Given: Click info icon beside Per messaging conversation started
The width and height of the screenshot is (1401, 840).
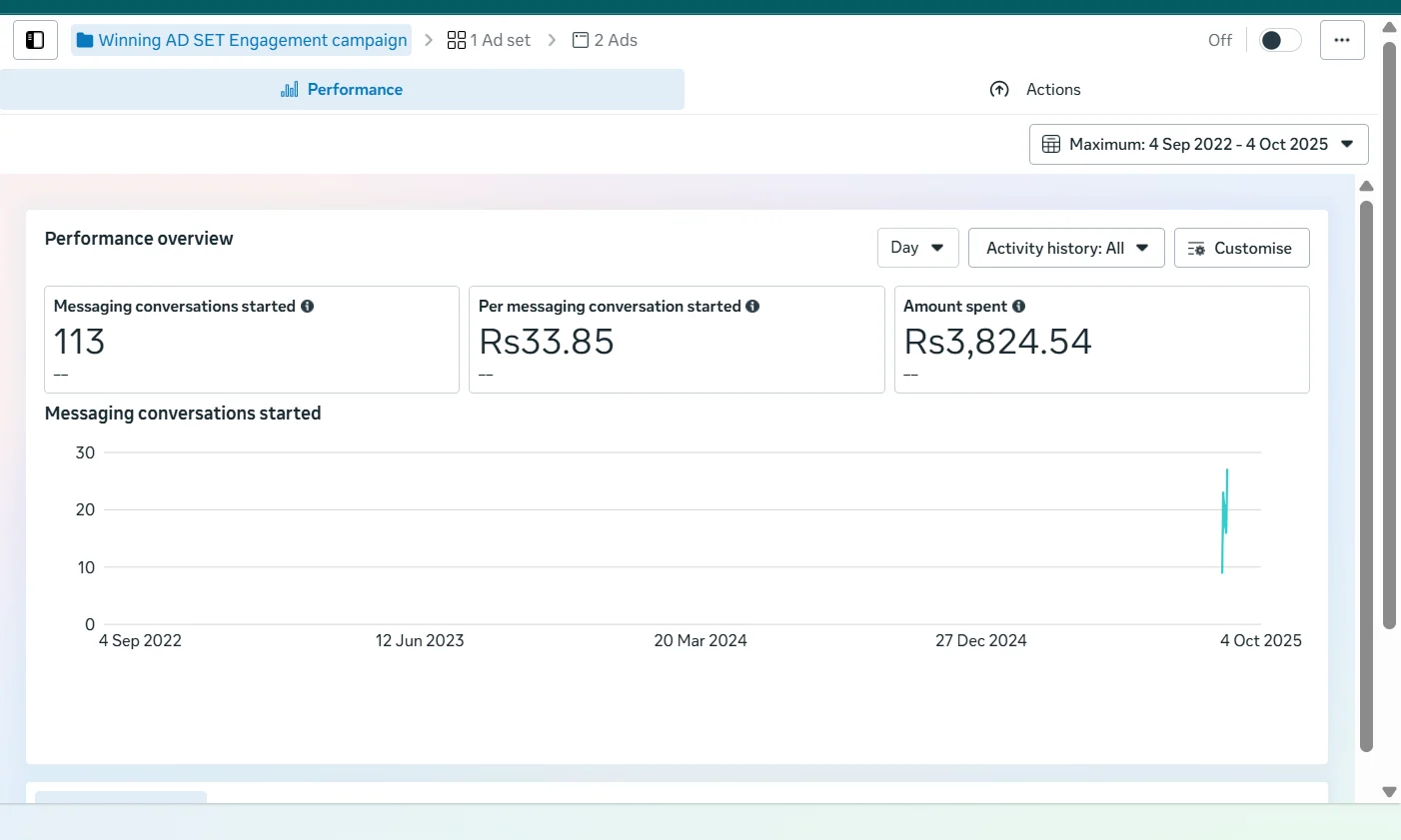Looking at the screenshot, I should [x=752, y=307].
